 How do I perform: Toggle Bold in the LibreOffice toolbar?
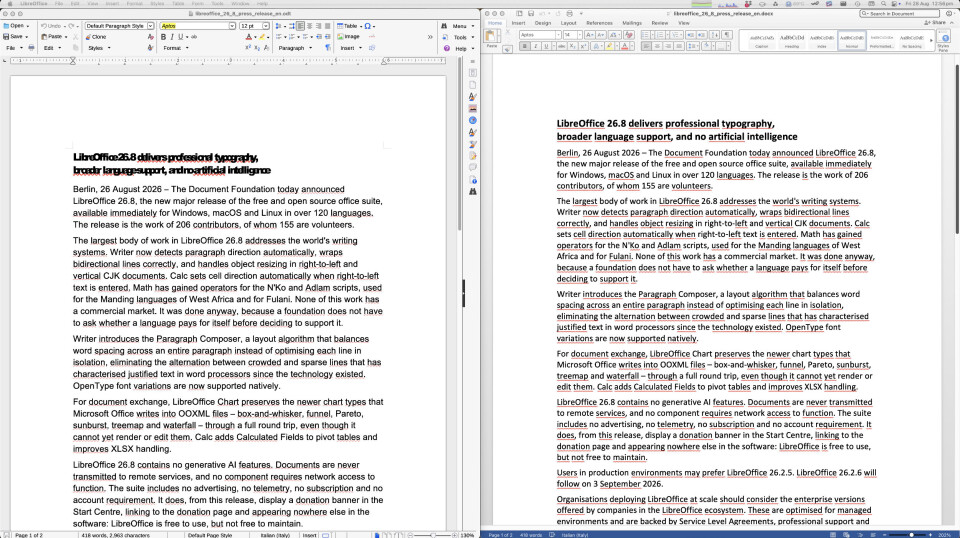[163, 37]
